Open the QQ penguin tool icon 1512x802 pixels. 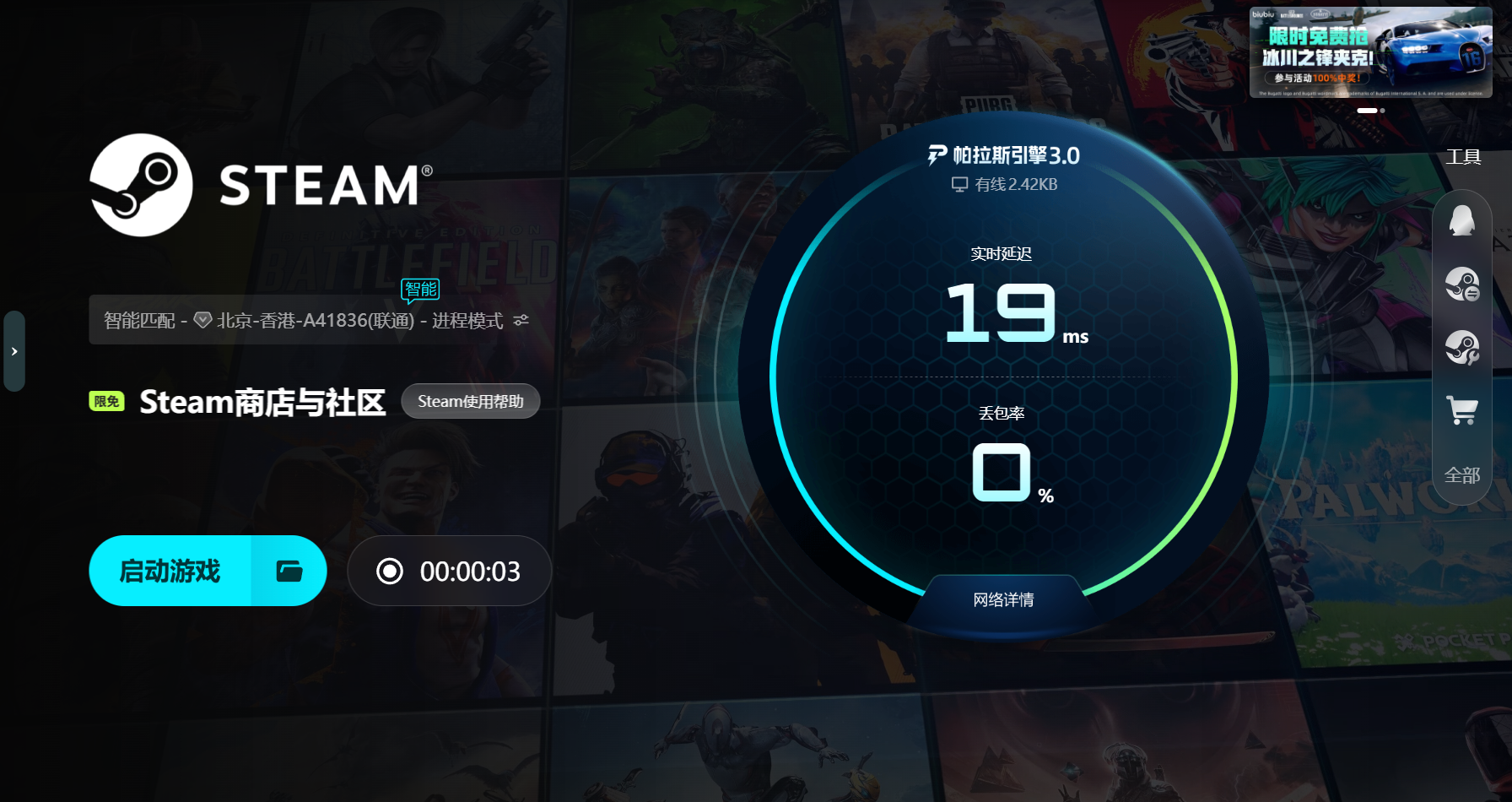(1462, 221)
